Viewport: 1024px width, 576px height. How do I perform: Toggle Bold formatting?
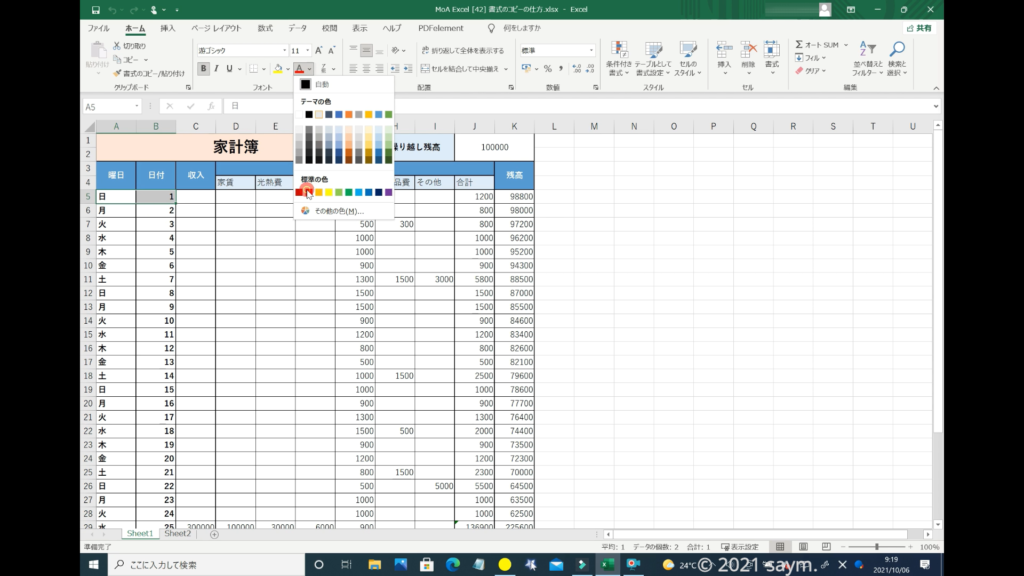click(204, 69)
